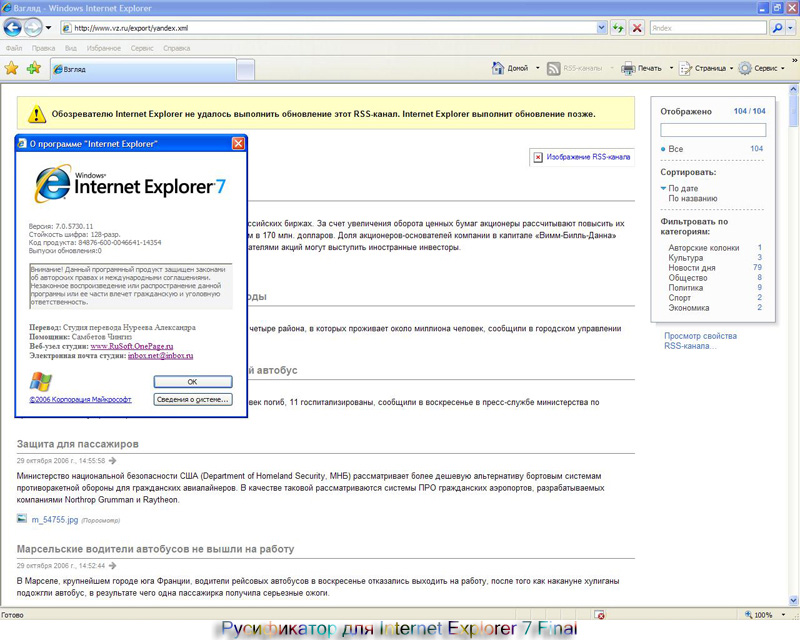The image size is (800, 640).
Task: Click the Add to Favorites star-plus icon
Action: [34, 68]
